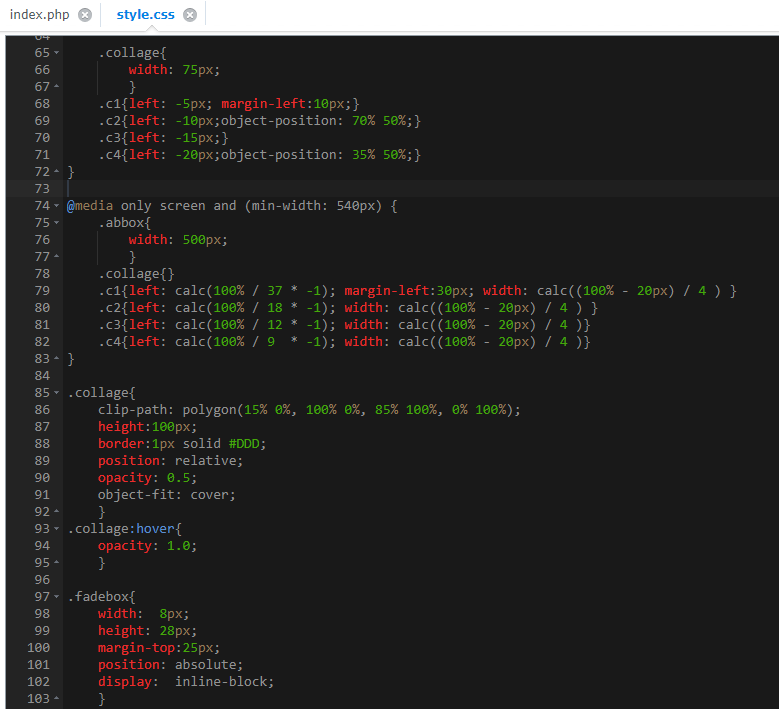Click the fold end marker at line 67
The width and height of the screenshot is (779, 709).
(57, 86)
